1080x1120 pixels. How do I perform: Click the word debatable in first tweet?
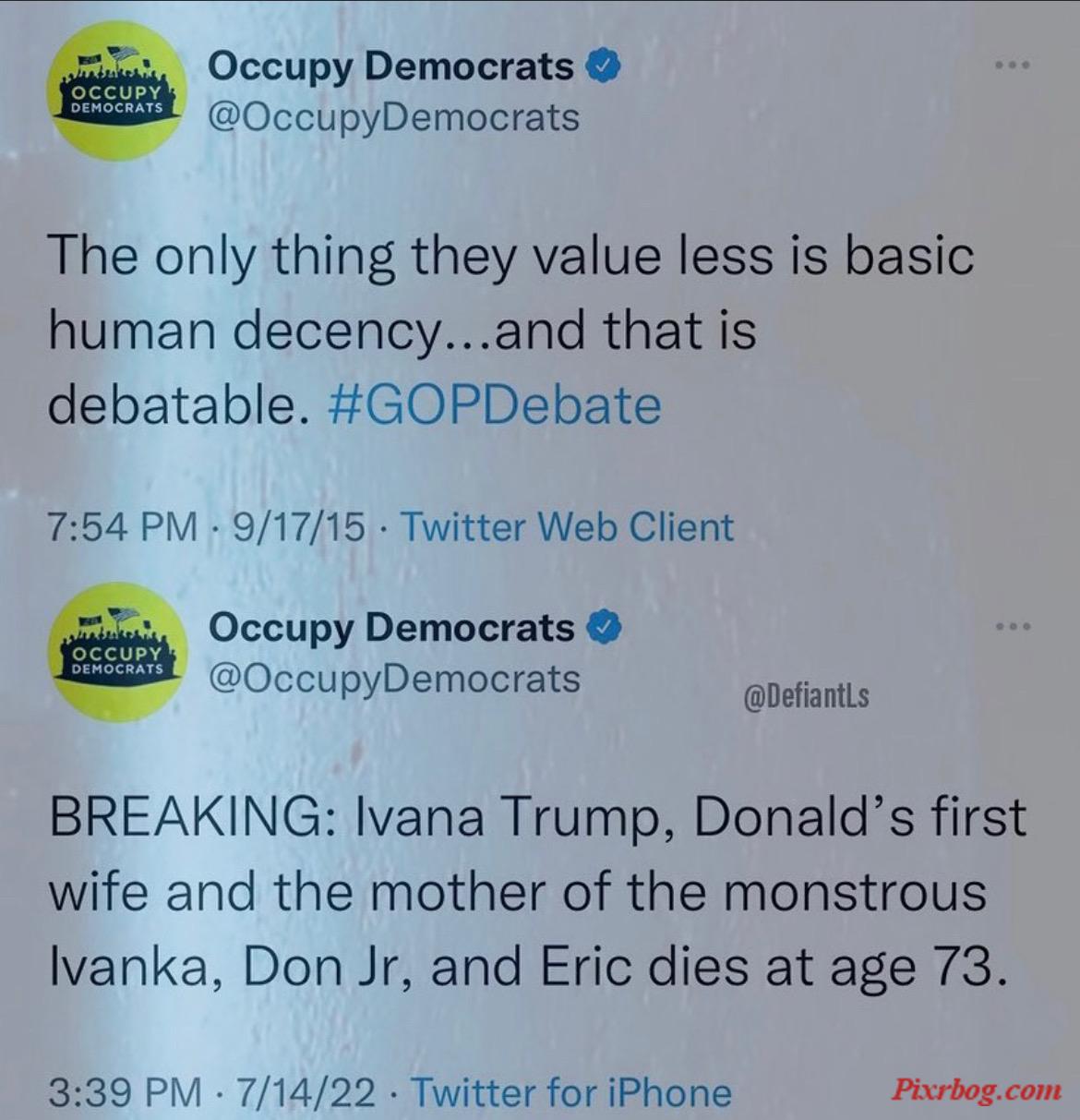177,404
